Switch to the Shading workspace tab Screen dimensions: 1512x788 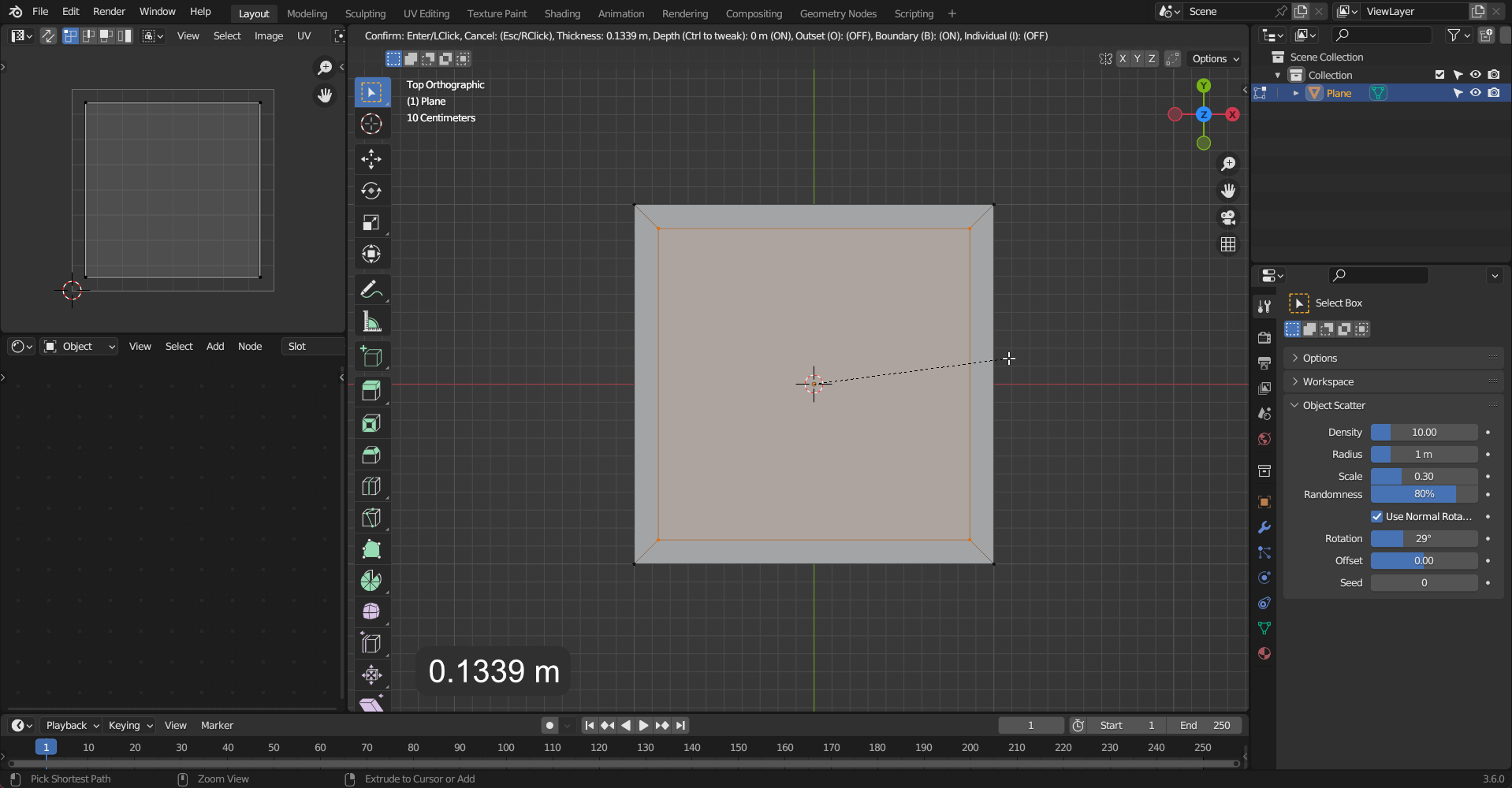click(562, 13)
